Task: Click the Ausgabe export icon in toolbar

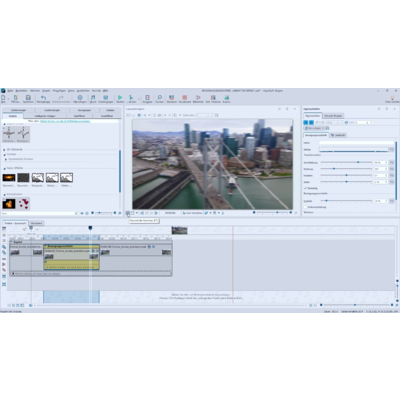Action: point(147,98)
